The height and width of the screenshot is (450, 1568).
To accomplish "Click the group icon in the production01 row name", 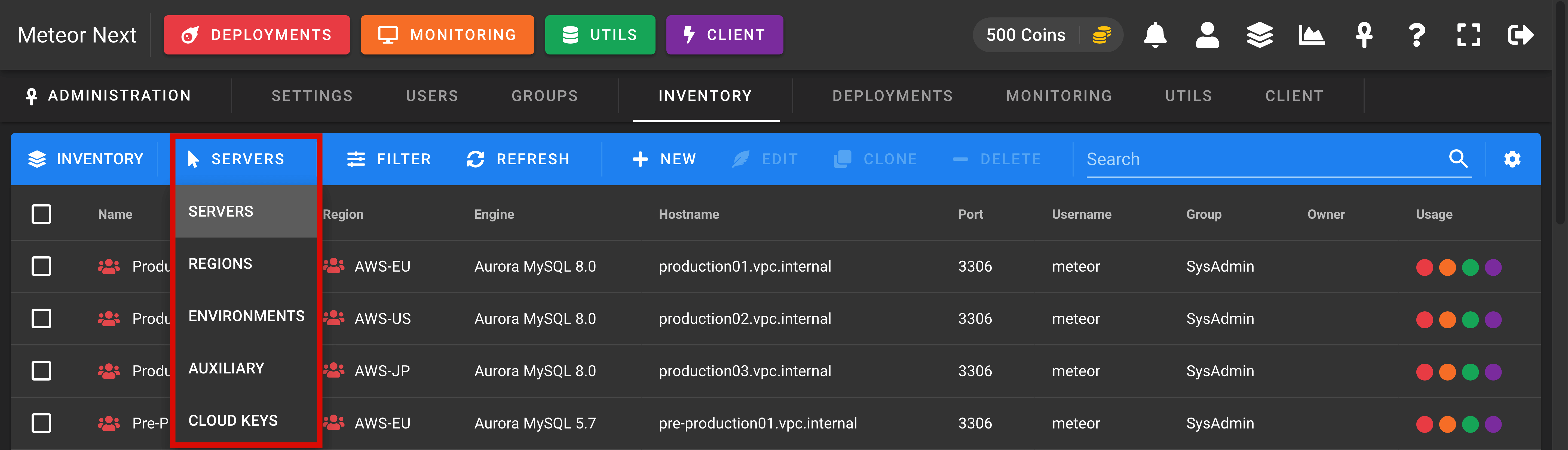I will click(109, 266).
